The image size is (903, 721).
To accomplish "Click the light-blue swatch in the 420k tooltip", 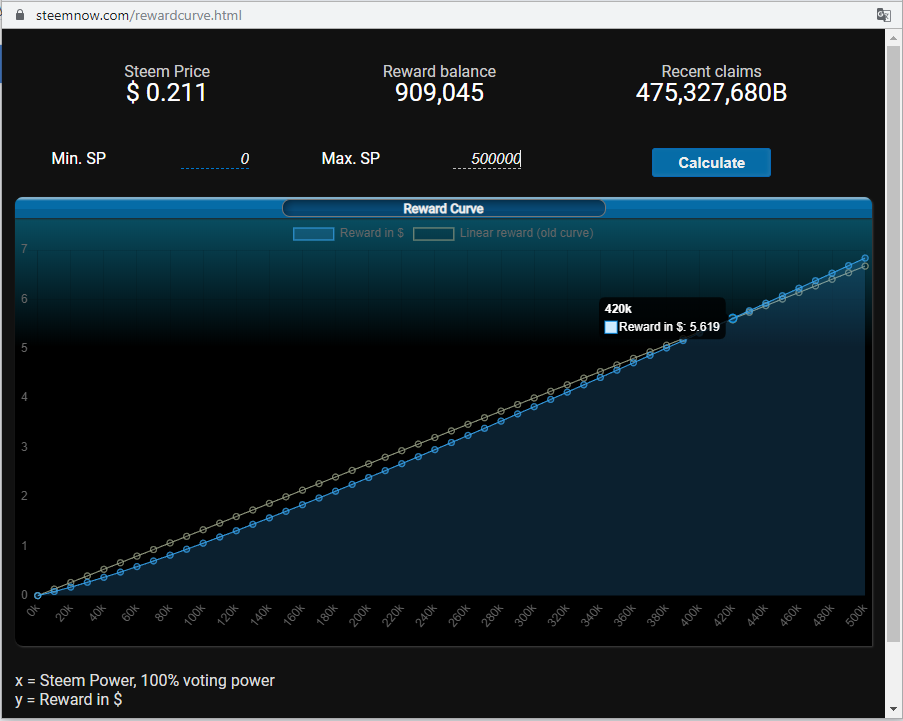I will click(611, 327).
